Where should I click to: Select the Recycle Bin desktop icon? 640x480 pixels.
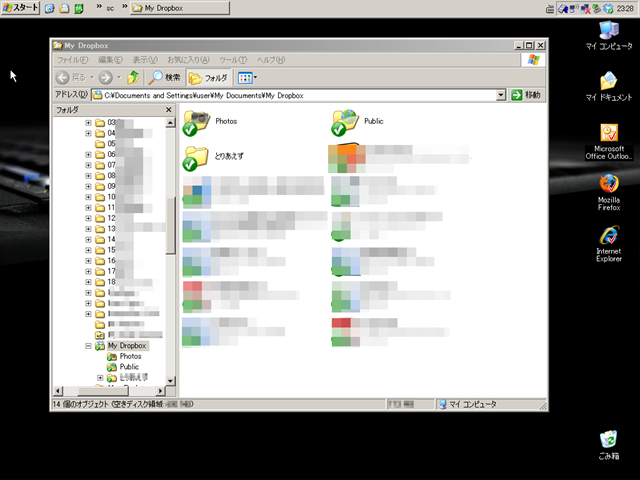point(609,445)
